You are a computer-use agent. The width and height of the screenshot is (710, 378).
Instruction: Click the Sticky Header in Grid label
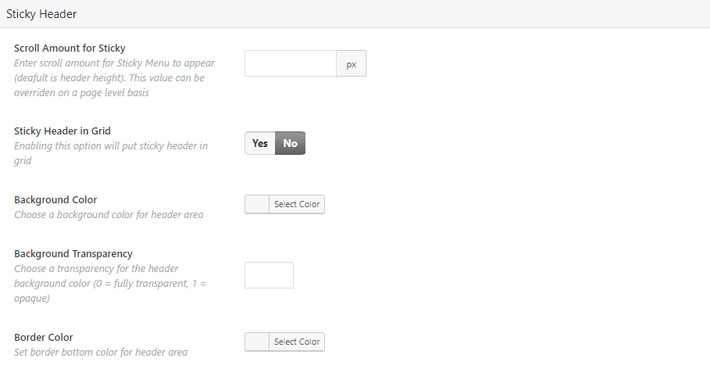(x=62, y=131)
